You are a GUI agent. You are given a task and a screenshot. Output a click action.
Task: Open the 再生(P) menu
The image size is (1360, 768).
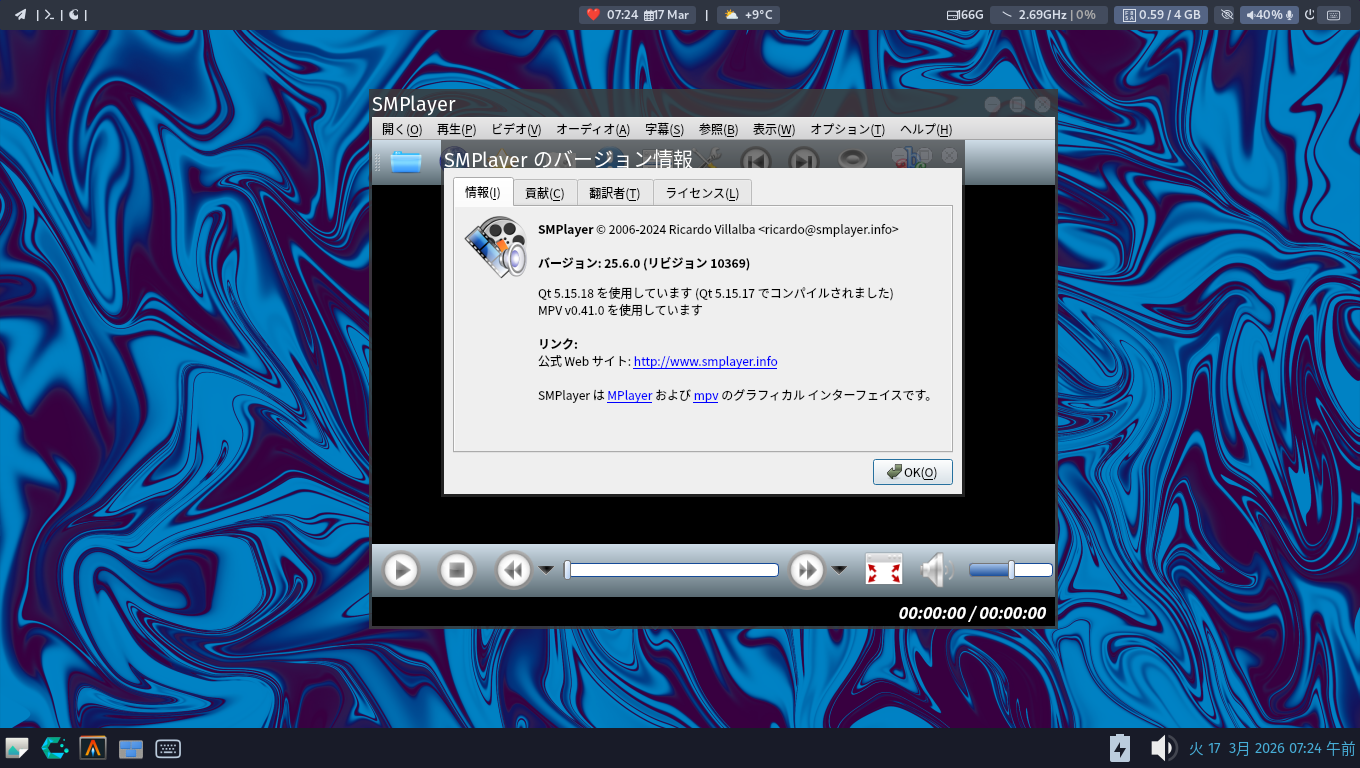coord(456,129)
